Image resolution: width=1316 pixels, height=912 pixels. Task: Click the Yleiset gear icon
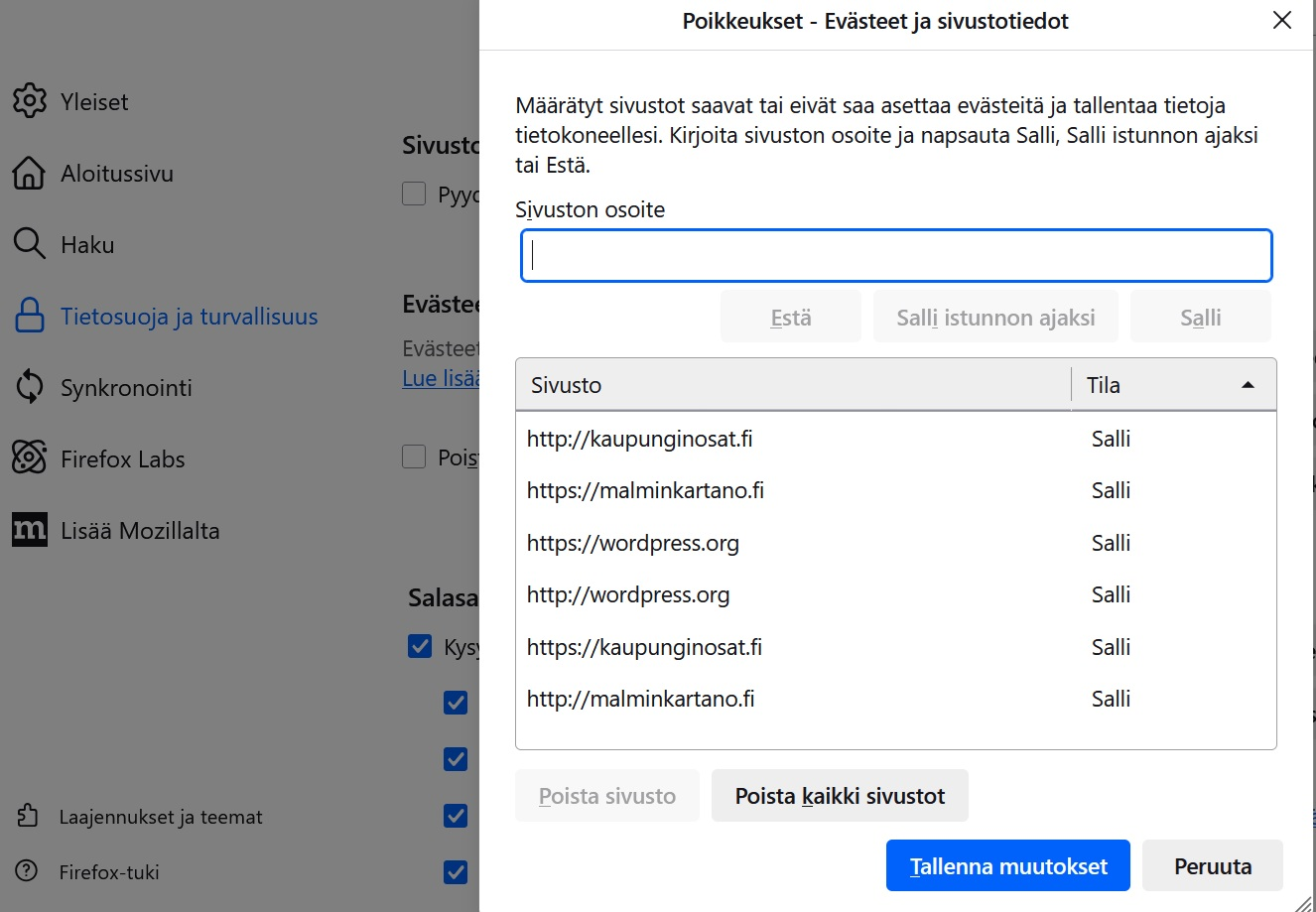(x=30, y=101)
